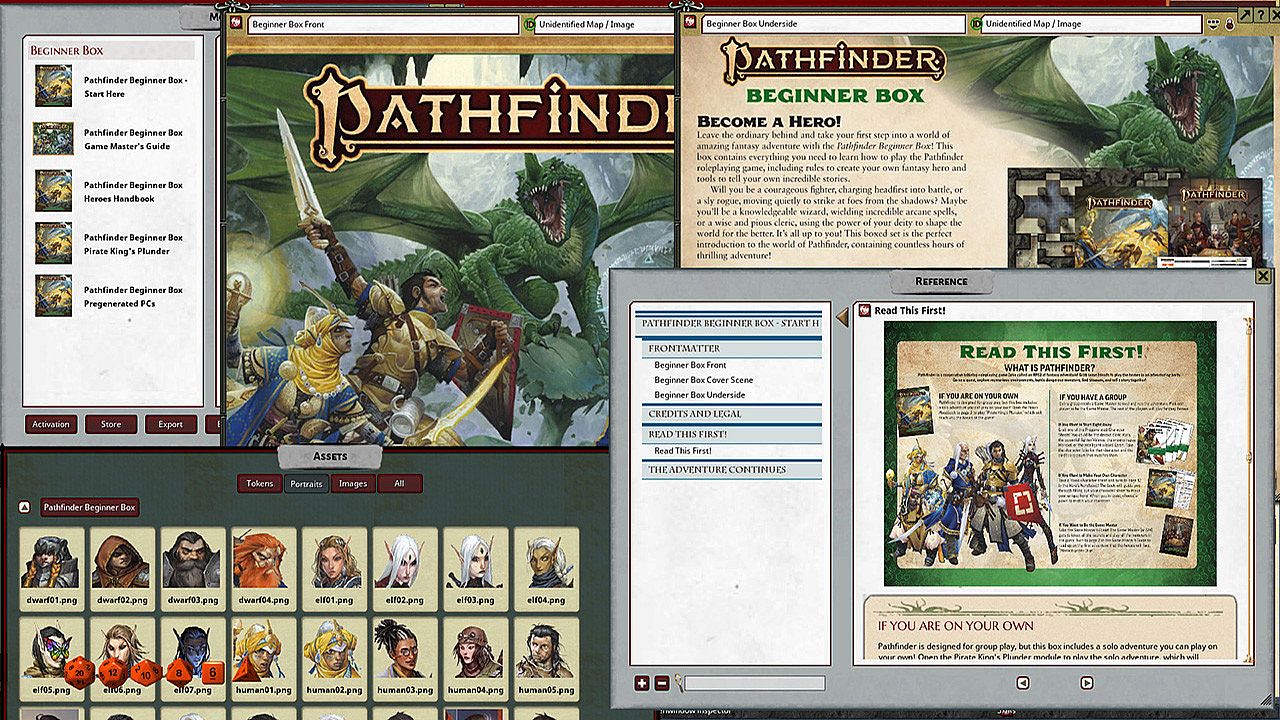This screenshot has height=720, width=1280.
Task: Open the Pathfinder Beginner Box assets folder button
Action: click(x=90, y=507)
